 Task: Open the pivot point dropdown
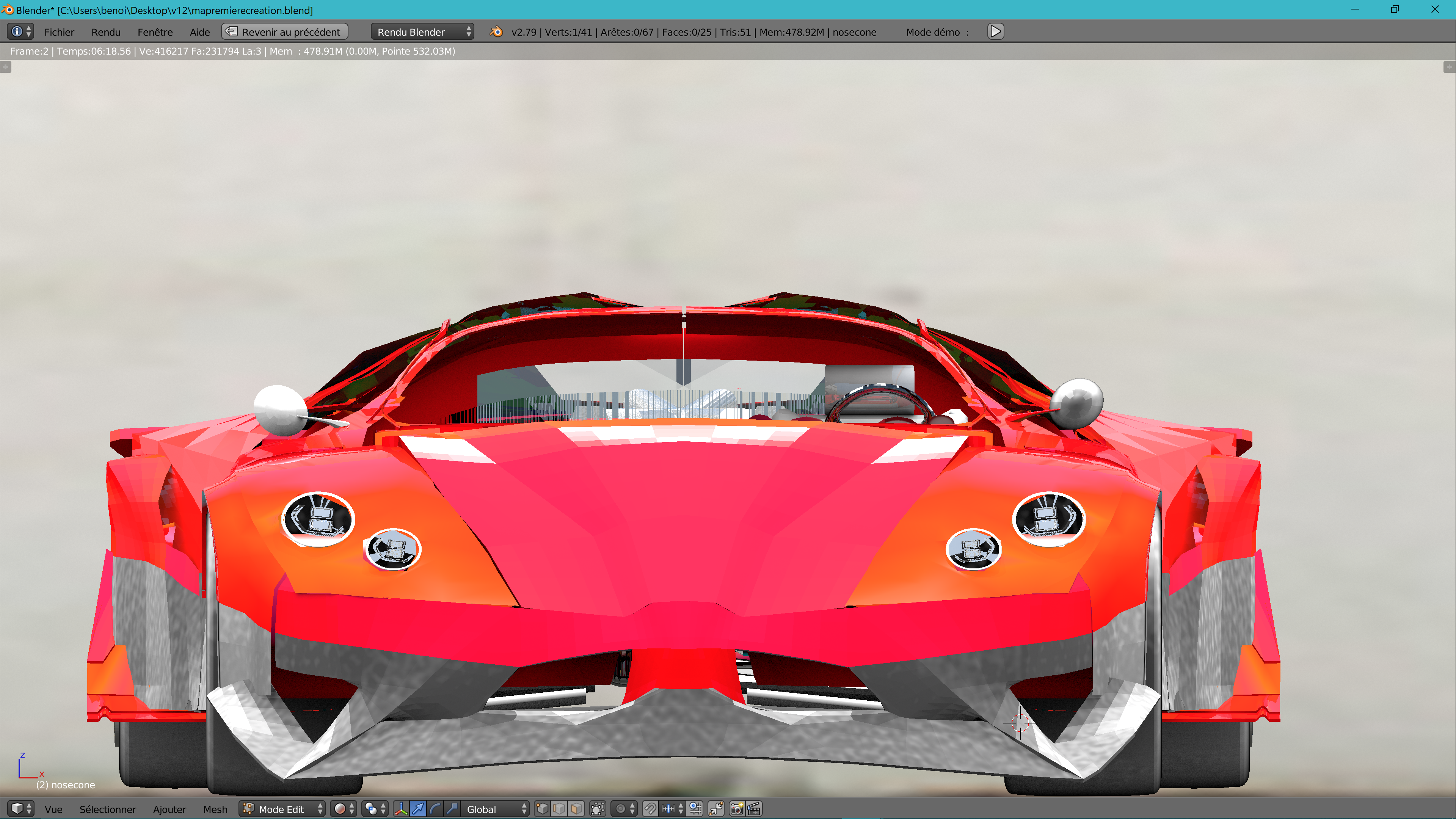coord(375,809)
